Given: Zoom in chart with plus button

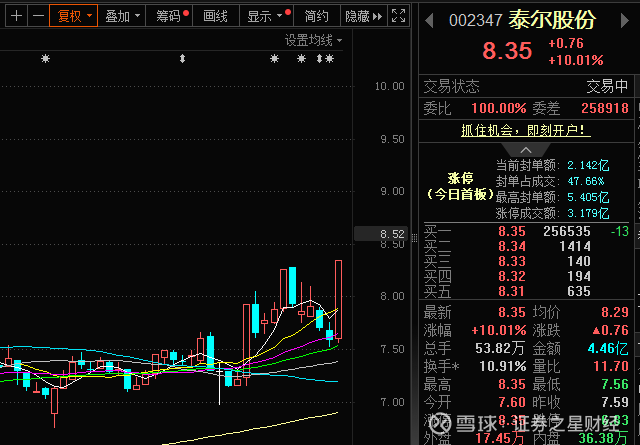Looking at the screenshot, I should [x=16, y=16].
